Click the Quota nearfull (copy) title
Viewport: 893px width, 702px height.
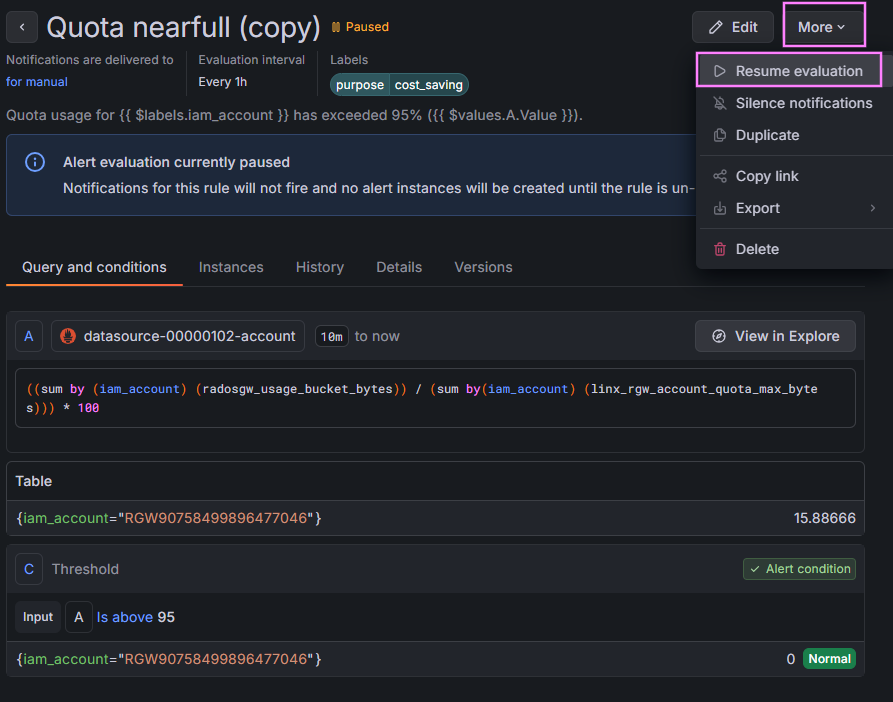183,27
